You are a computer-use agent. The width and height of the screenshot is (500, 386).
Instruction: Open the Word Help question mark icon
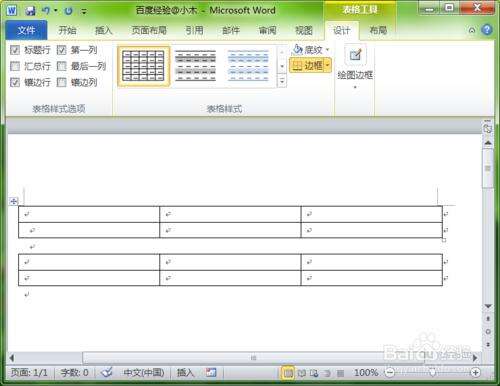[487, 30]
